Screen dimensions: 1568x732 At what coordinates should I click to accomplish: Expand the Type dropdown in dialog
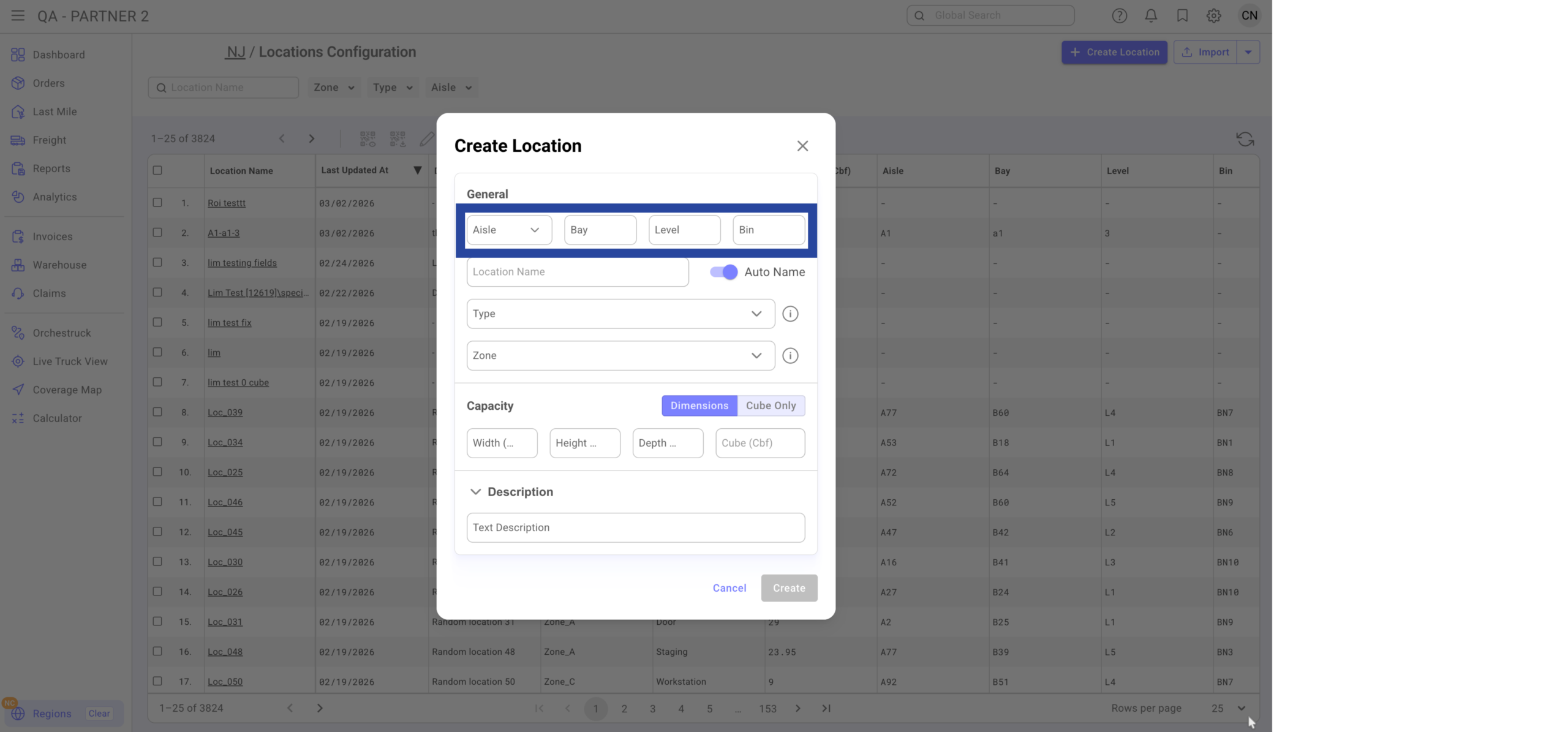[x=620, y=314]
